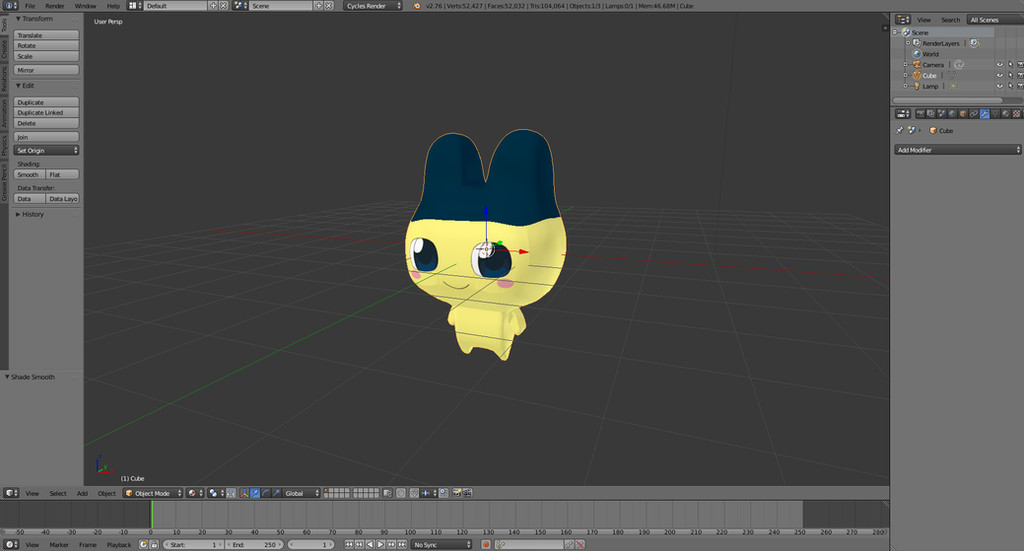Toggle snap magnet in 3D view header
The width and height of the screenshot is (1024, 551).
point(414,493)
